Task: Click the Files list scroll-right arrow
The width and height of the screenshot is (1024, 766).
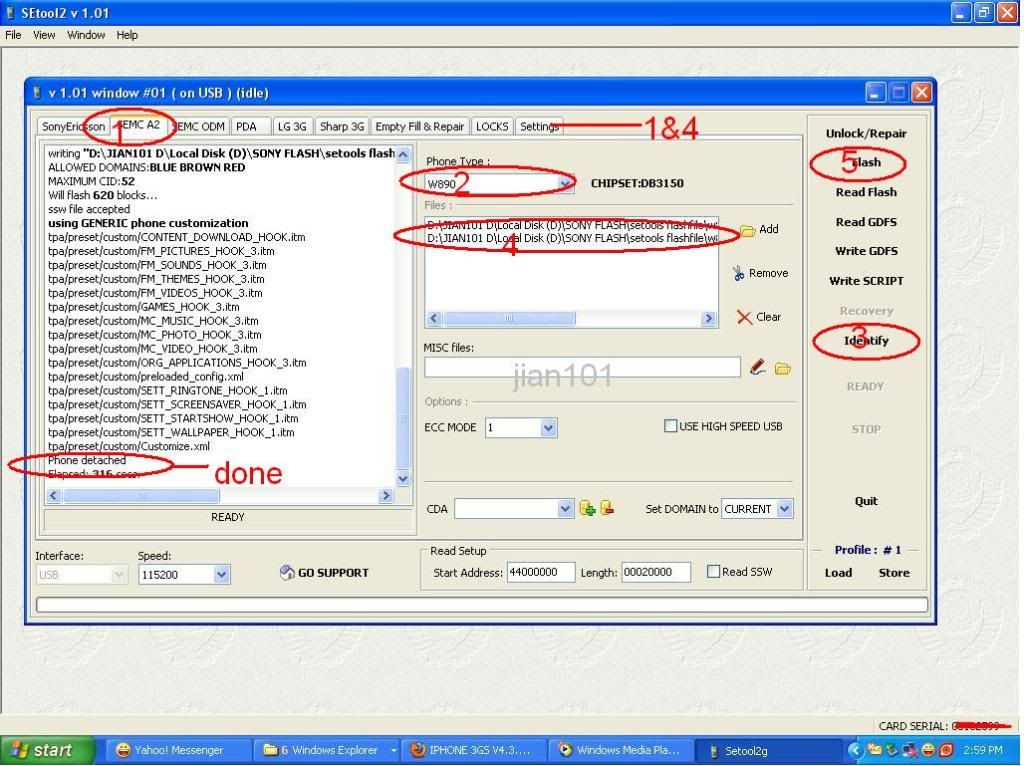Action: click(709, 319)
